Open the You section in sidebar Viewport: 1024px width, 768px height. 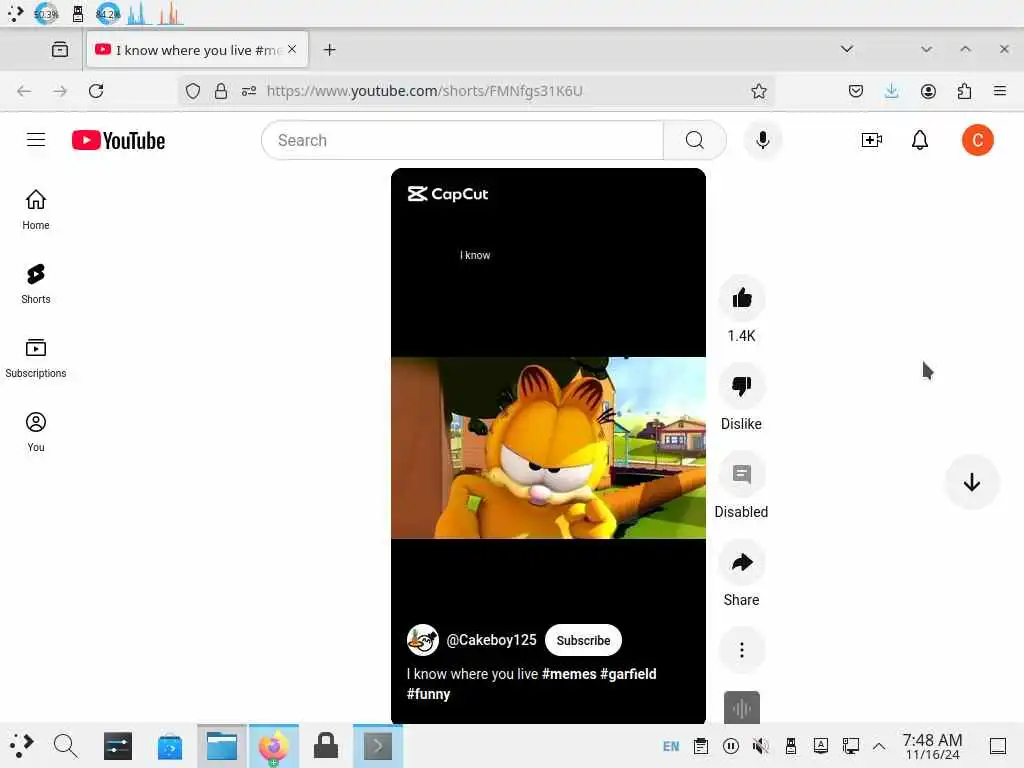click(36, 432)
